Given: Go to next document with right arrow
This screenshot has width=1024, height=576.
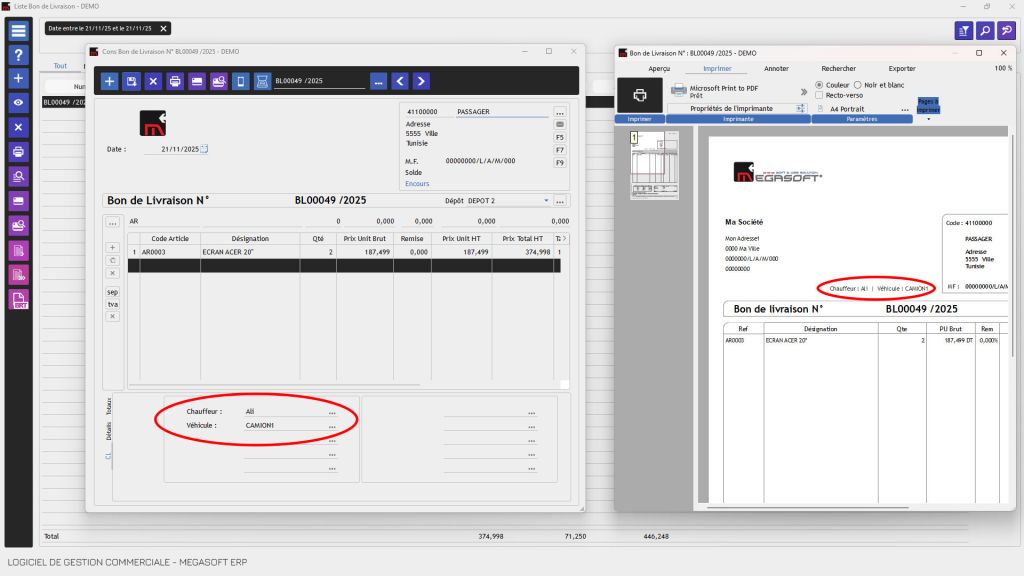Looking at the screenshot, I should pos(421,81).
